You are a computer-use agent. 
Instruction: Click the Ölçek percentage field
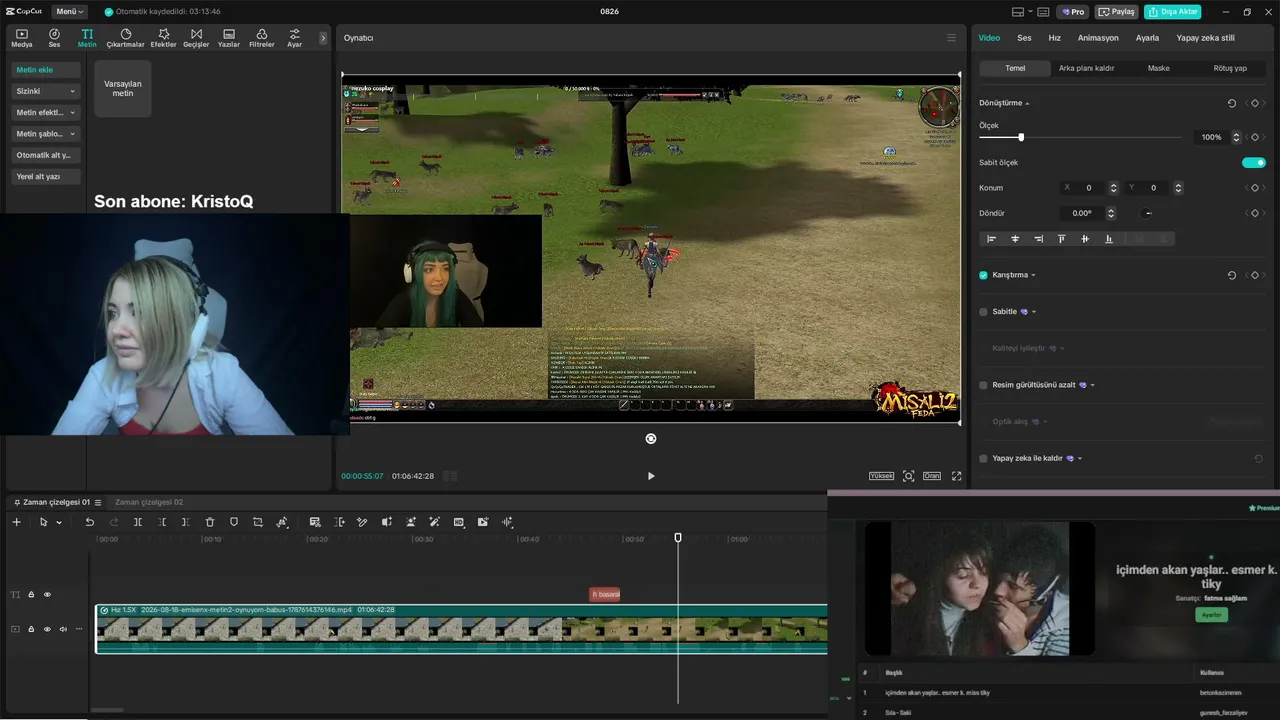click(x=1211, y=137)
